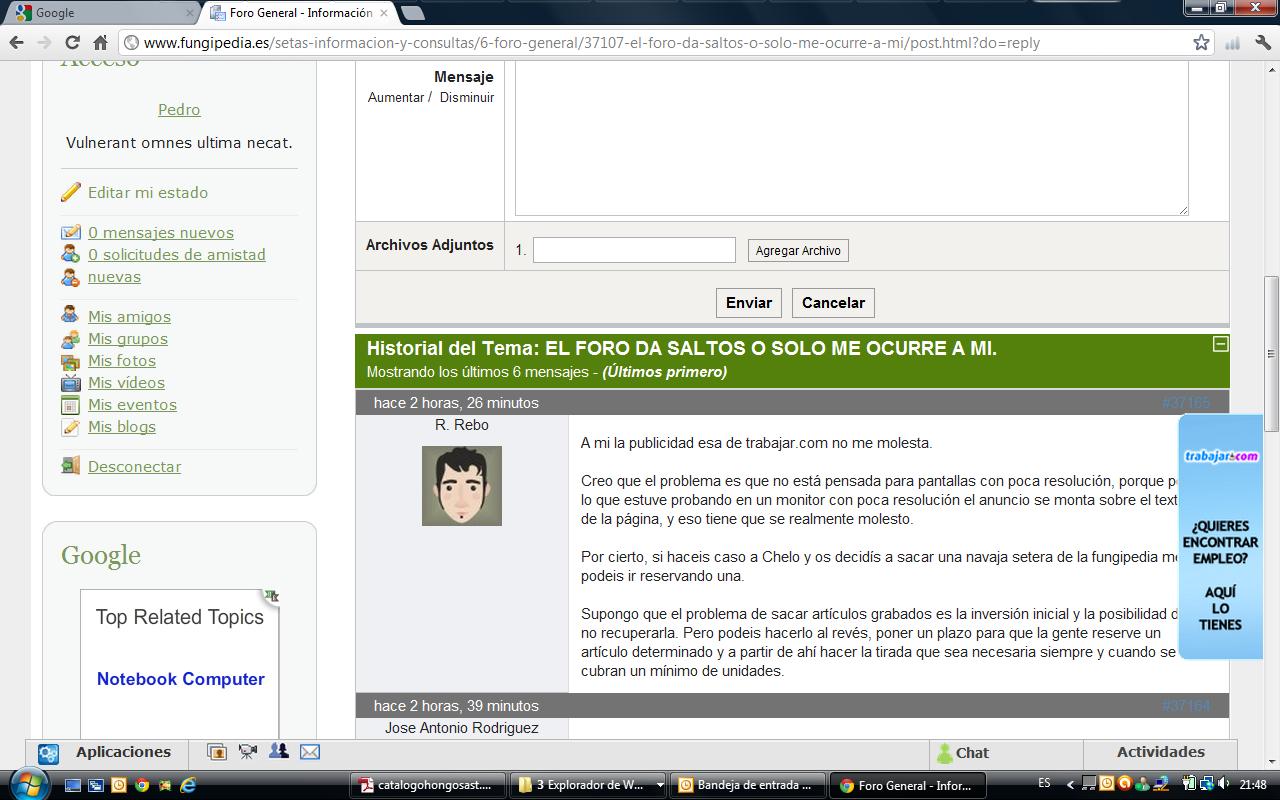Reload the current page
1280x800 pixels.
72,43
